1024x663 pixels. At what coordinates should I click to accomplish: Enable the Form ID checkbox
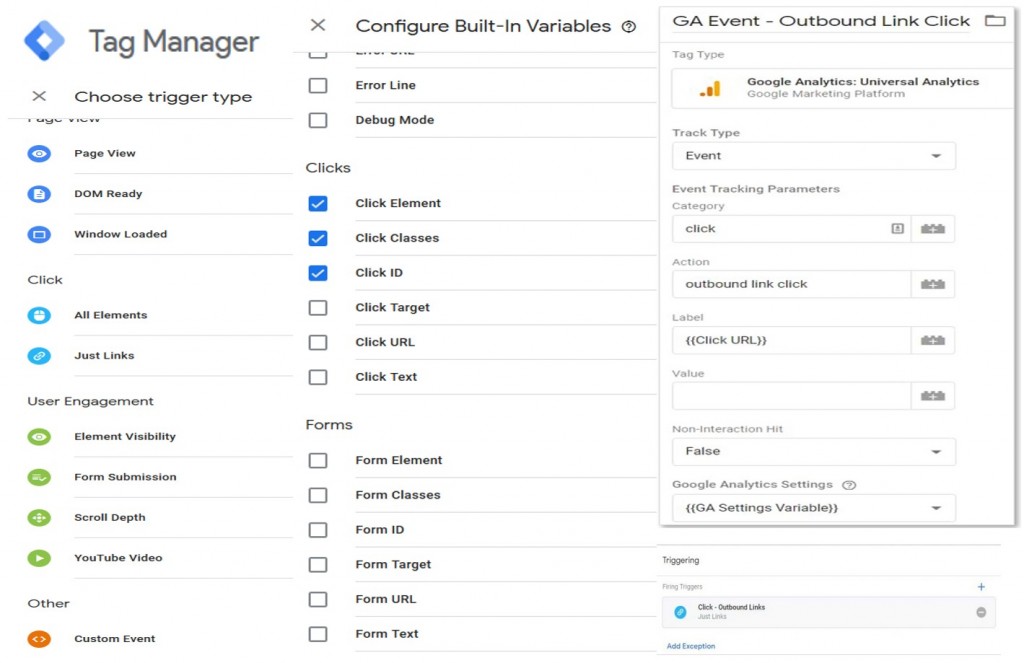coord(318,530)
